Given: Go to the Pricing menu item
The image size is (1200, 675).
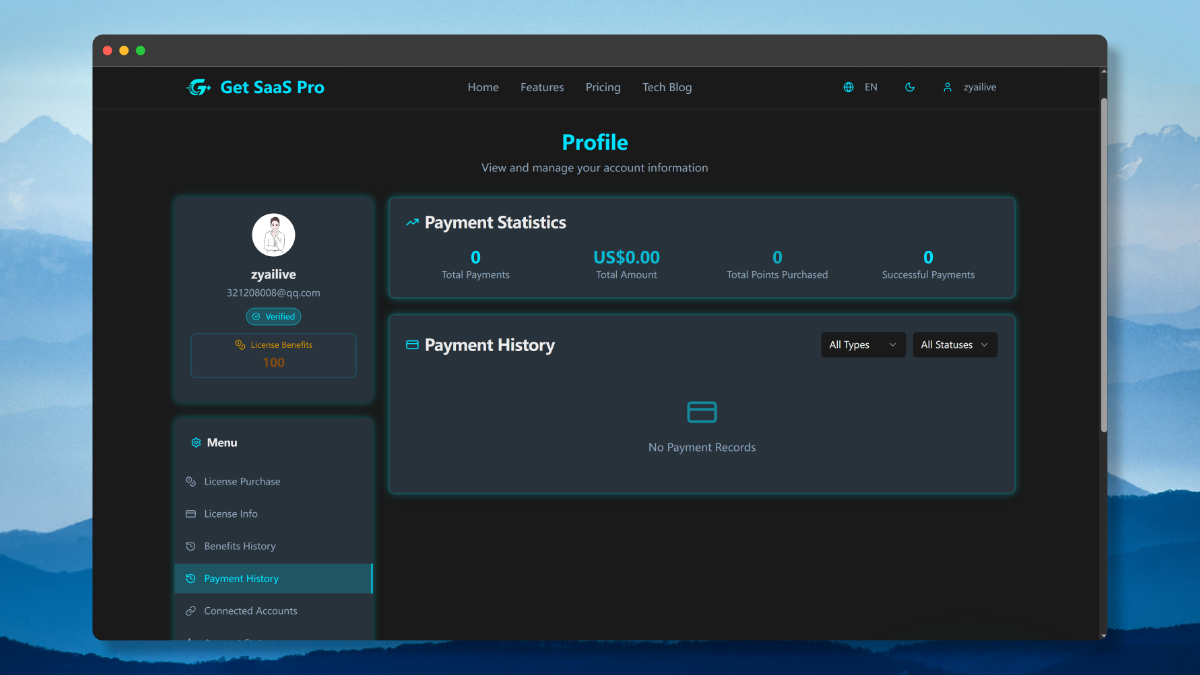Looking at the screenshot, I should click(603, 87).
